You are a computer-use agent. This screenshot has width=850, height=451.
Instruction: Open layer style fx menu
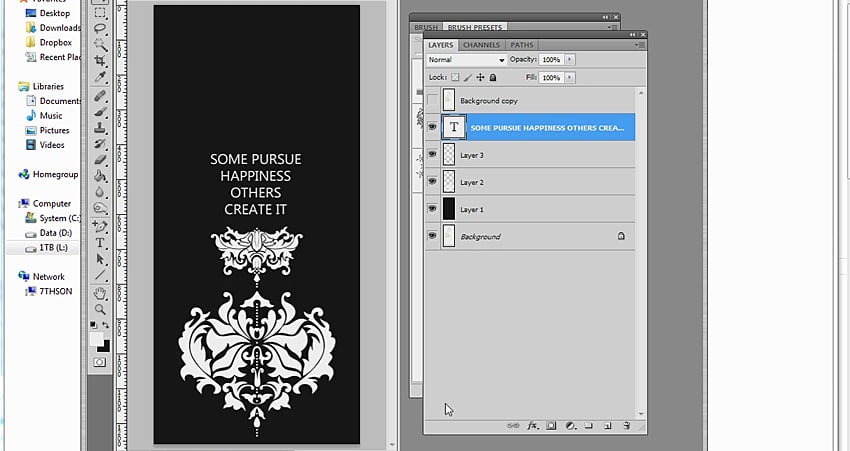pos(533,426)
